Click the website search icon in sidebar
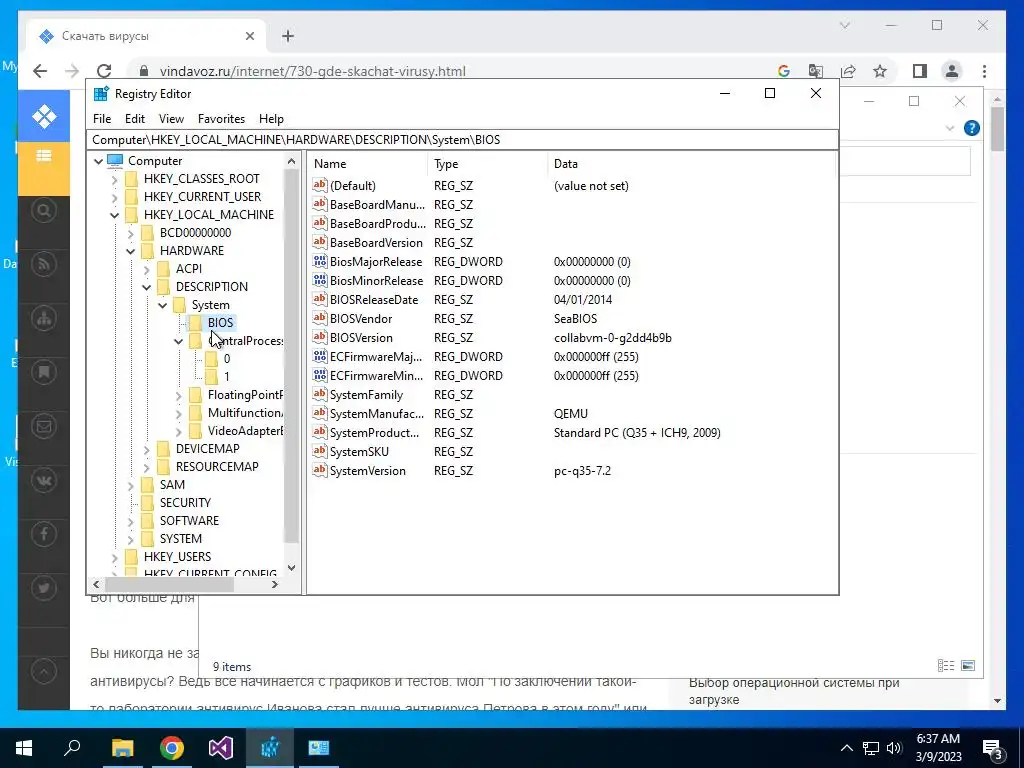 coord(44,210)
